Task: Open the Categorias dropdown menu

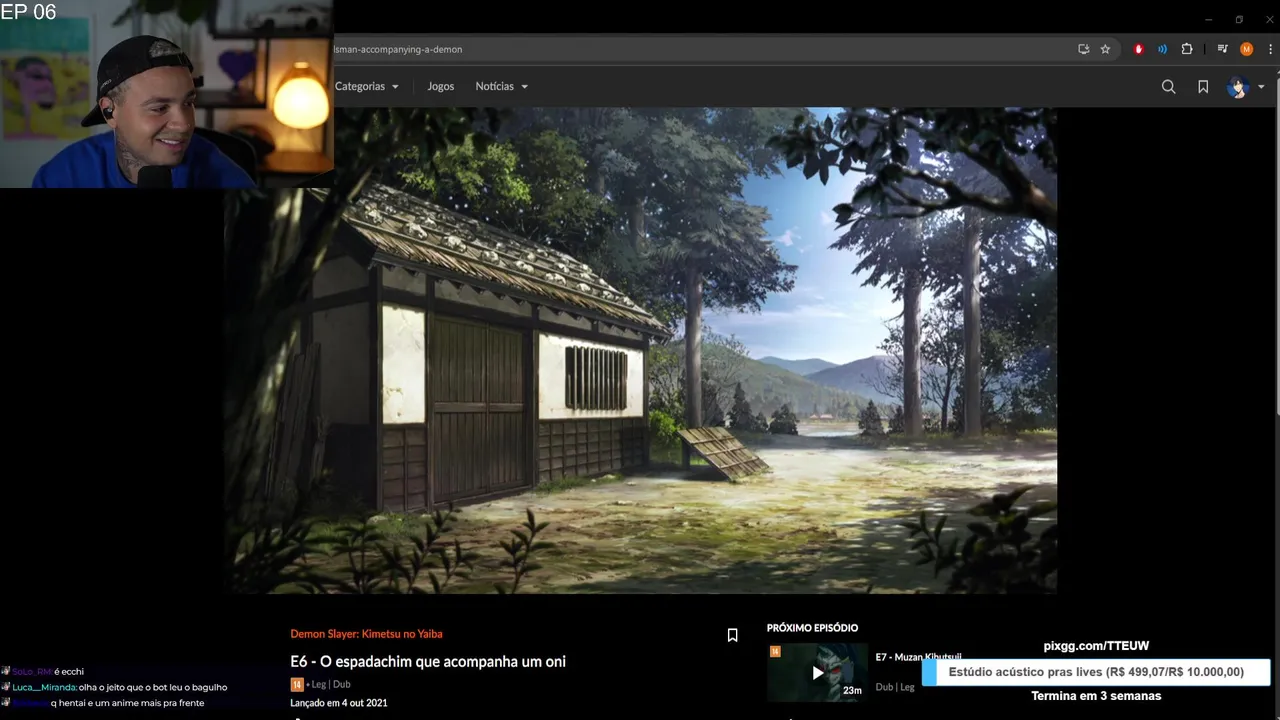Action: pos(366,86)
